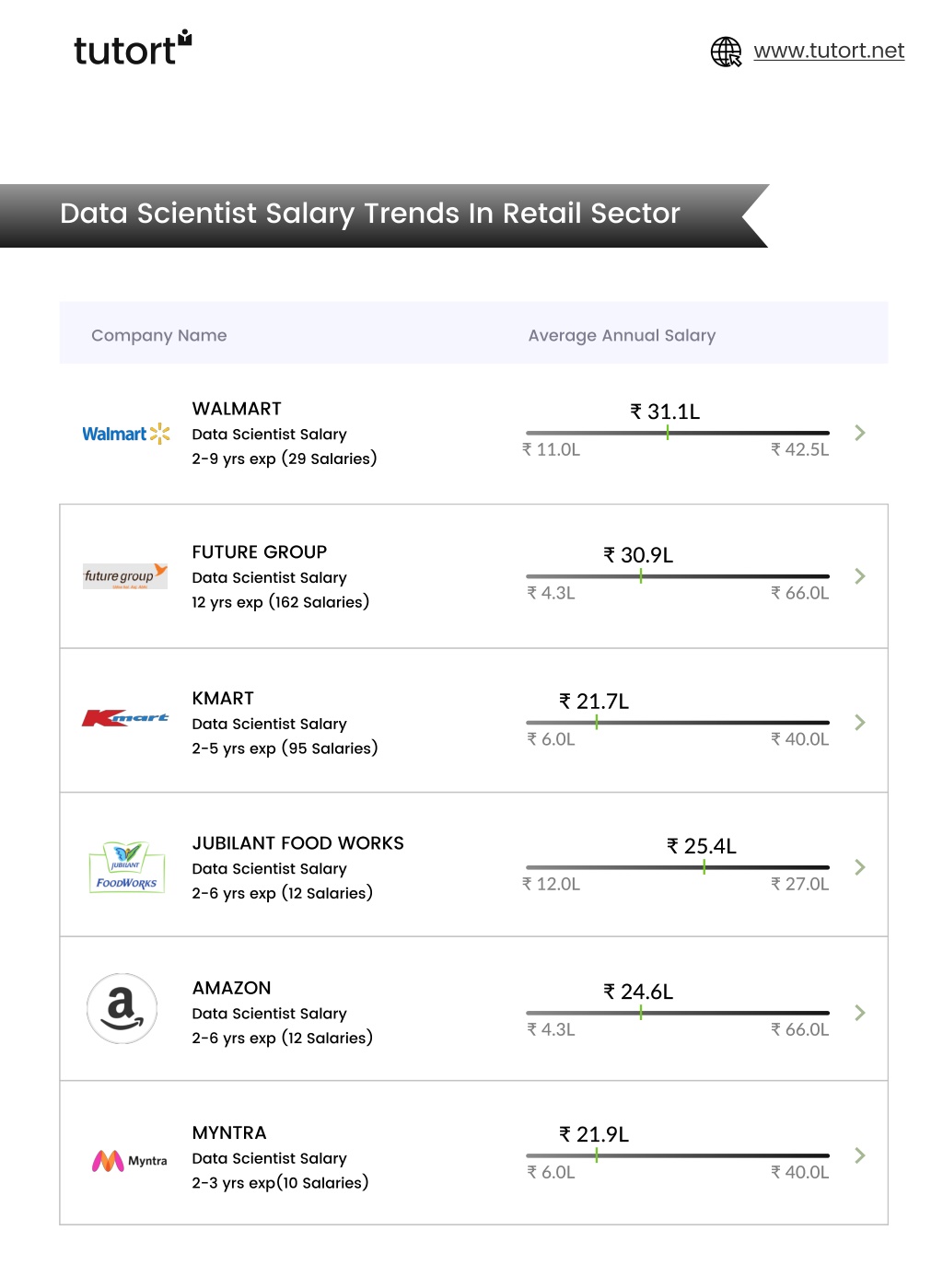Click the tutort logo
943x1288 pixels.
133,49
